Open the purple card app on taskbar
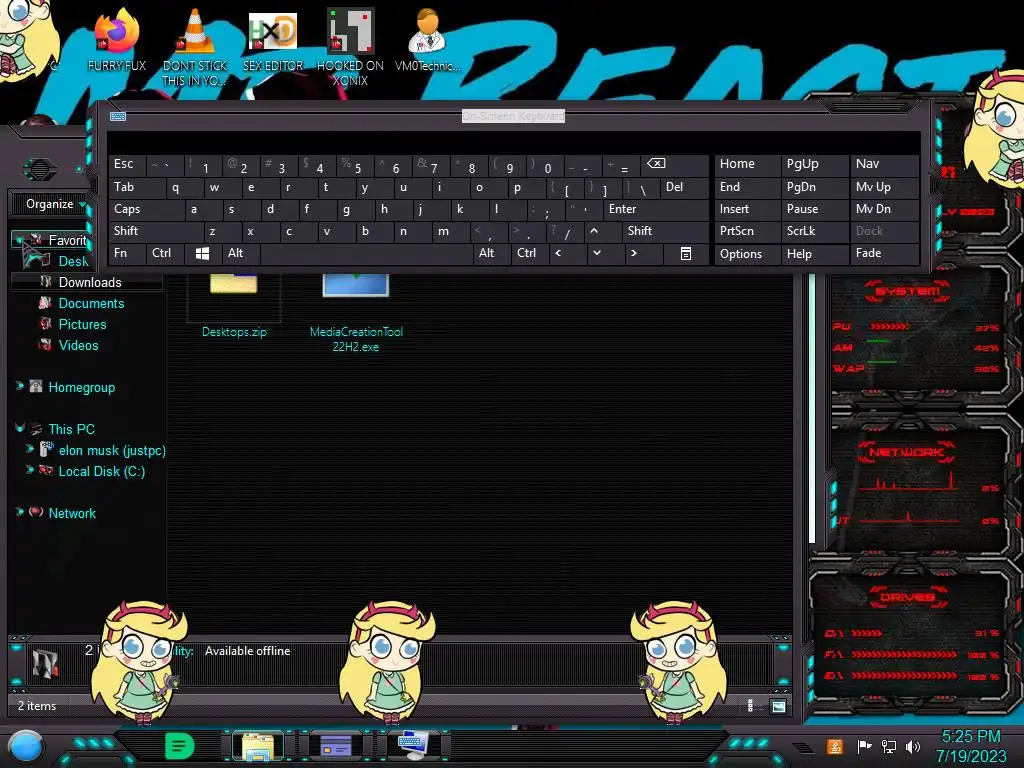The height and width of the screenshot is (768, 1024). coord(336,746)
